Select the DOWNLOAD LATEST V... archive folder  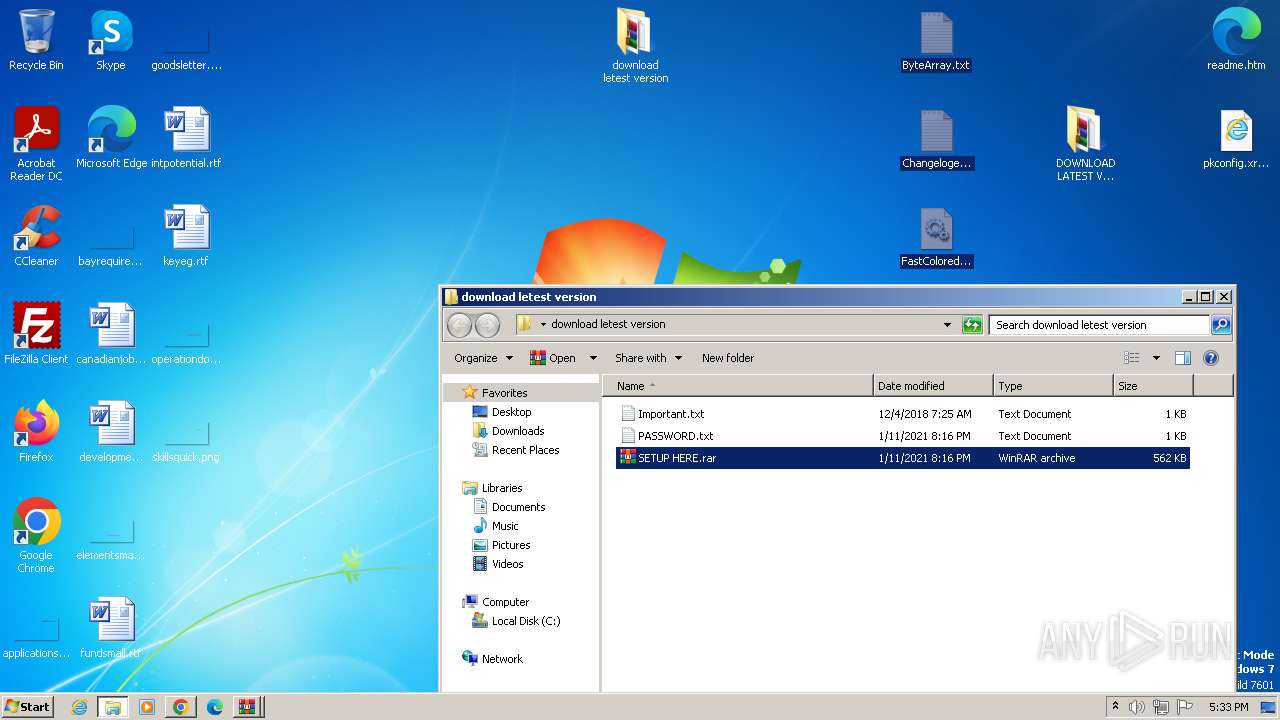click(1085, 143)
